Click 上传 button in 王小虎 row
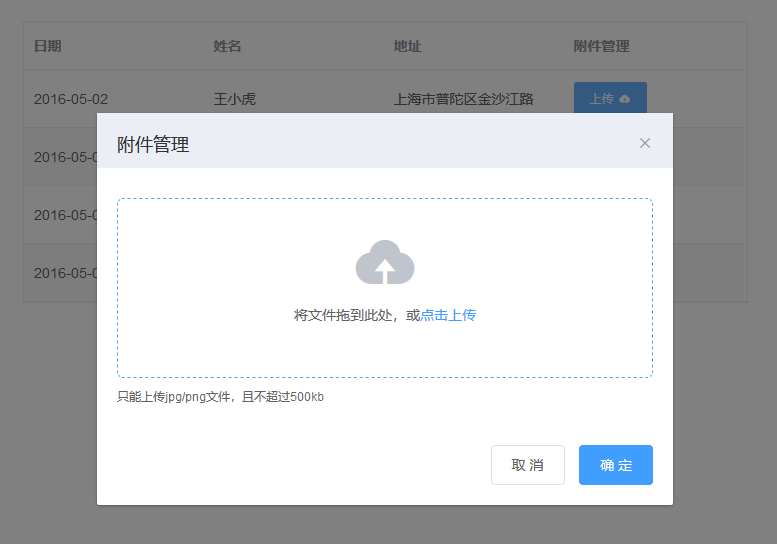The height and width of the screenshot is (544, 777). pos(610,98)
